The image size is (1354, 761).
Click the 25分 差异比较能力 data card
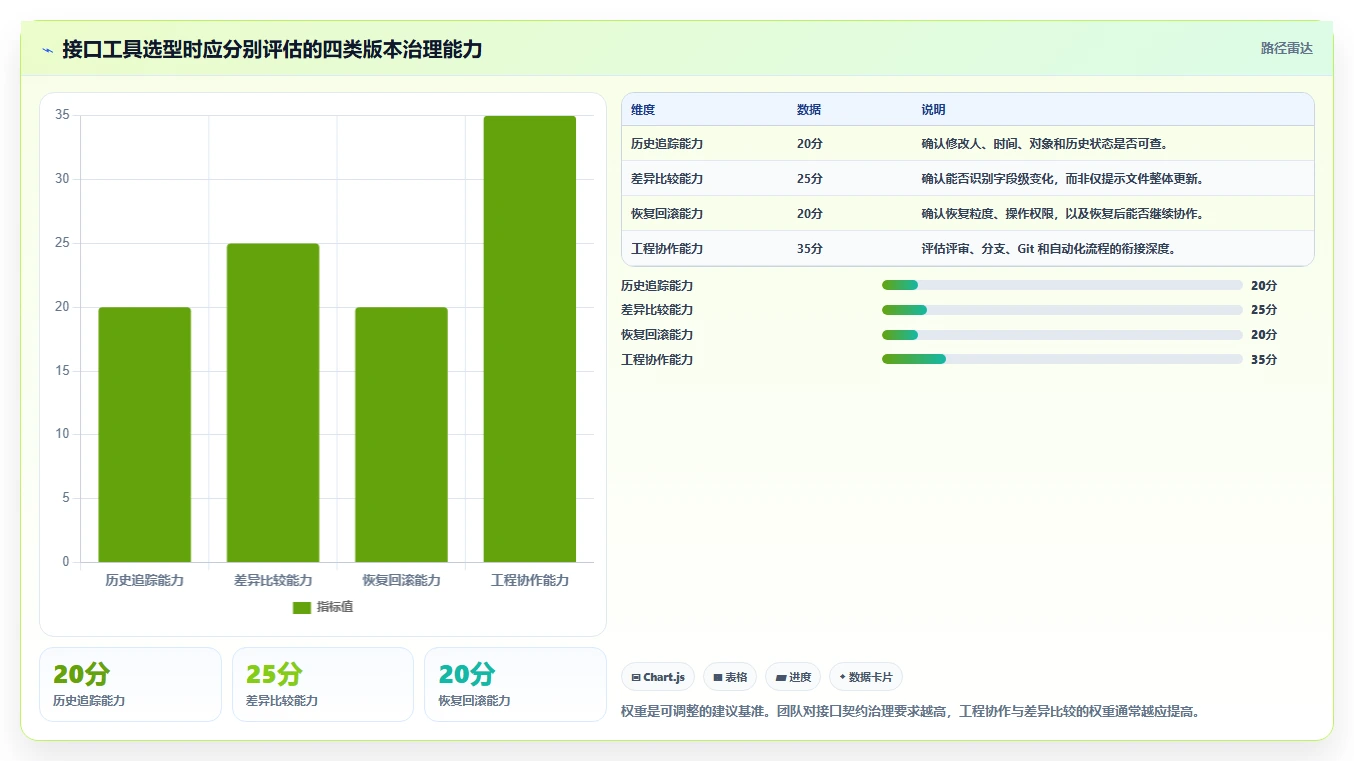coord(323,684)
